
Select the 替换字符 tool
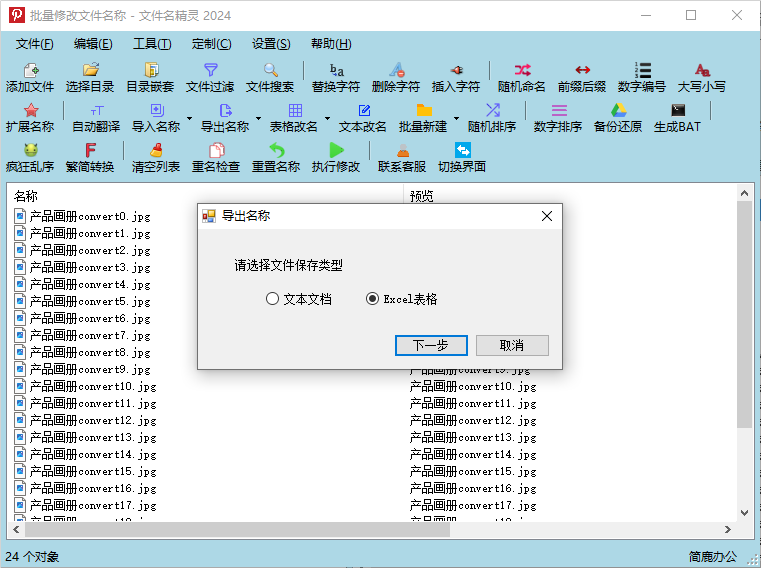point(336,78)
